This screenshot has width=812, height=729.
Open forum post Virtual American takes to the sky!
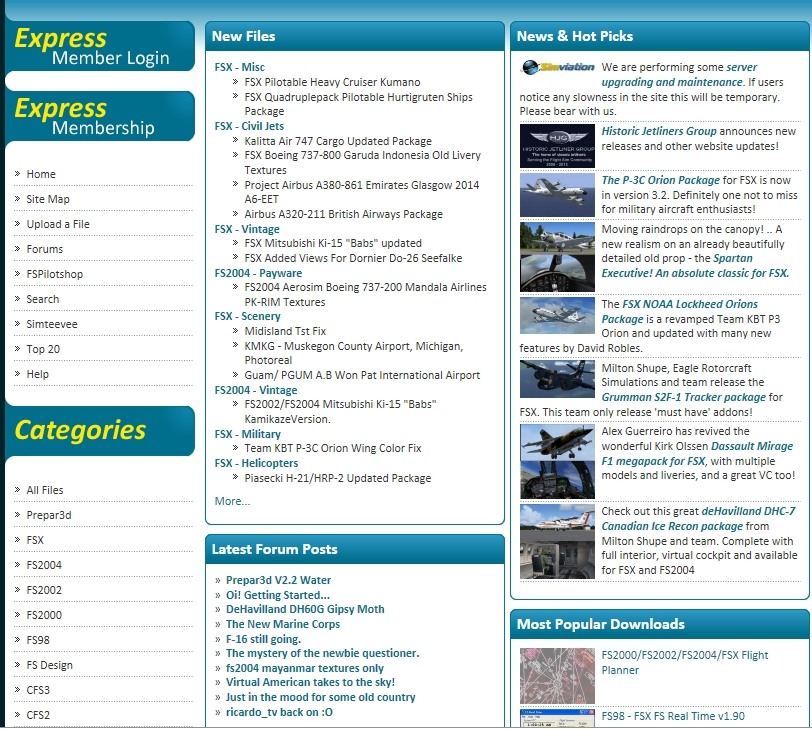coord(310,682)
